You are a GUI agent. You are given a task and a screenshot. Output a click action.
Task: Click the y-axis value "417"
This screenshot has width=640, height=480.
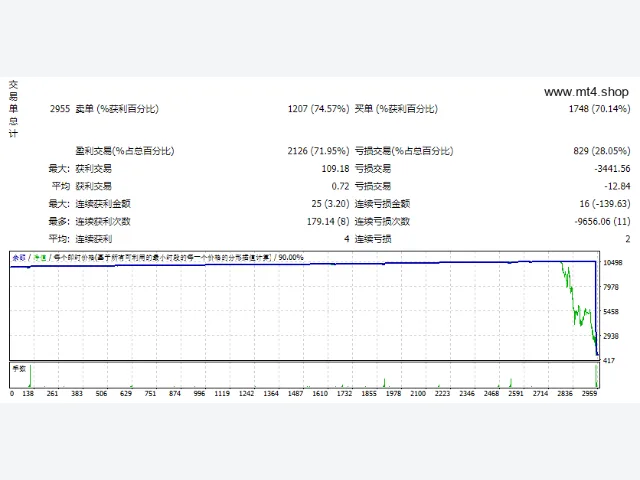pos(609,360)
